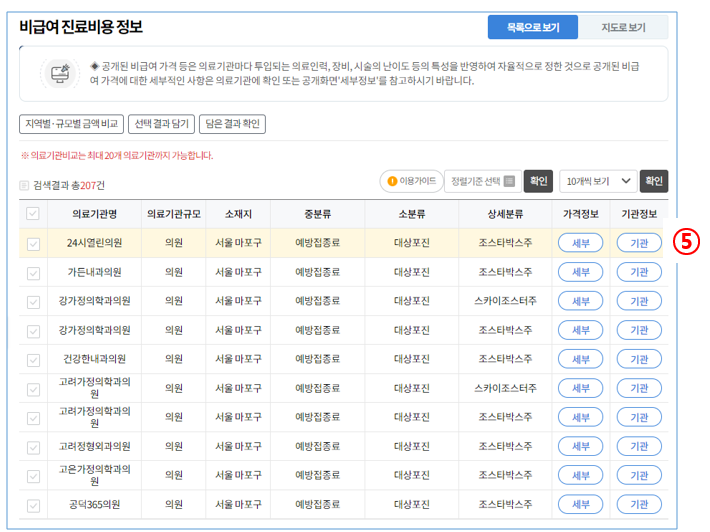
Task: Open 세부 price details for 고은가정의학과의원
Action: (x=580, y=475)
